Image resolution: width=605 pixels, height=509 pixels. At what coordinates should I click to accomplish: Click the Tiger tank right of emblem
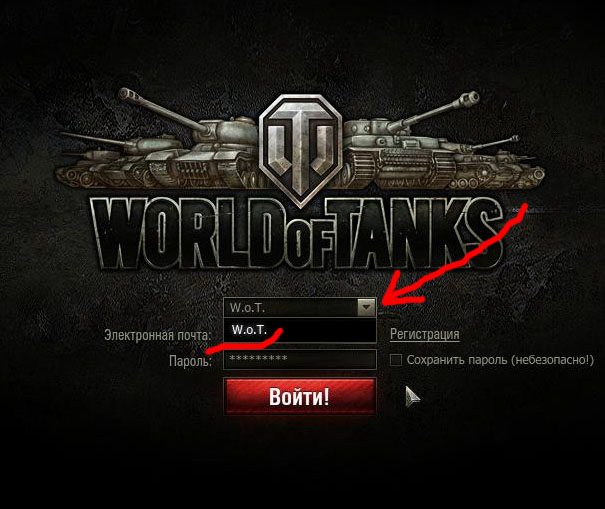click(x=405, y=147)
